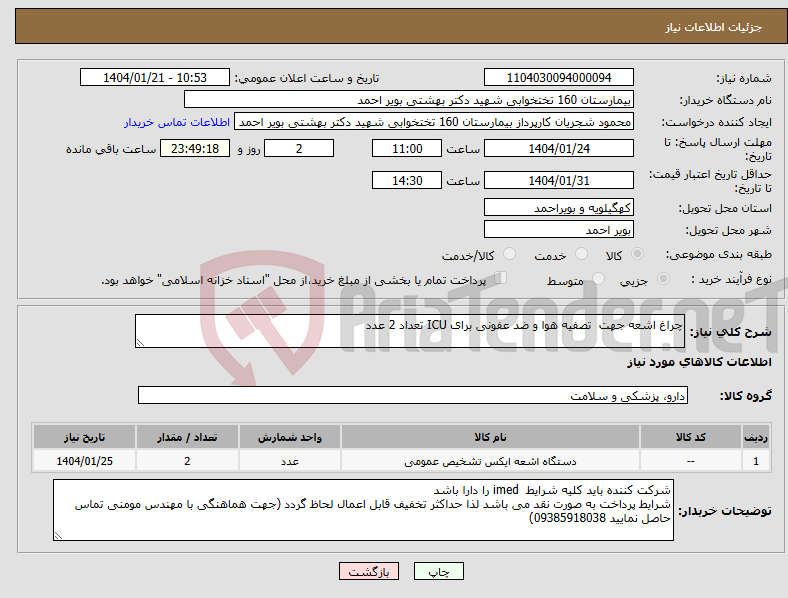The image size is (788, 598).
Task: Click the deadline time field 11:00
Action: pos(407,148)
